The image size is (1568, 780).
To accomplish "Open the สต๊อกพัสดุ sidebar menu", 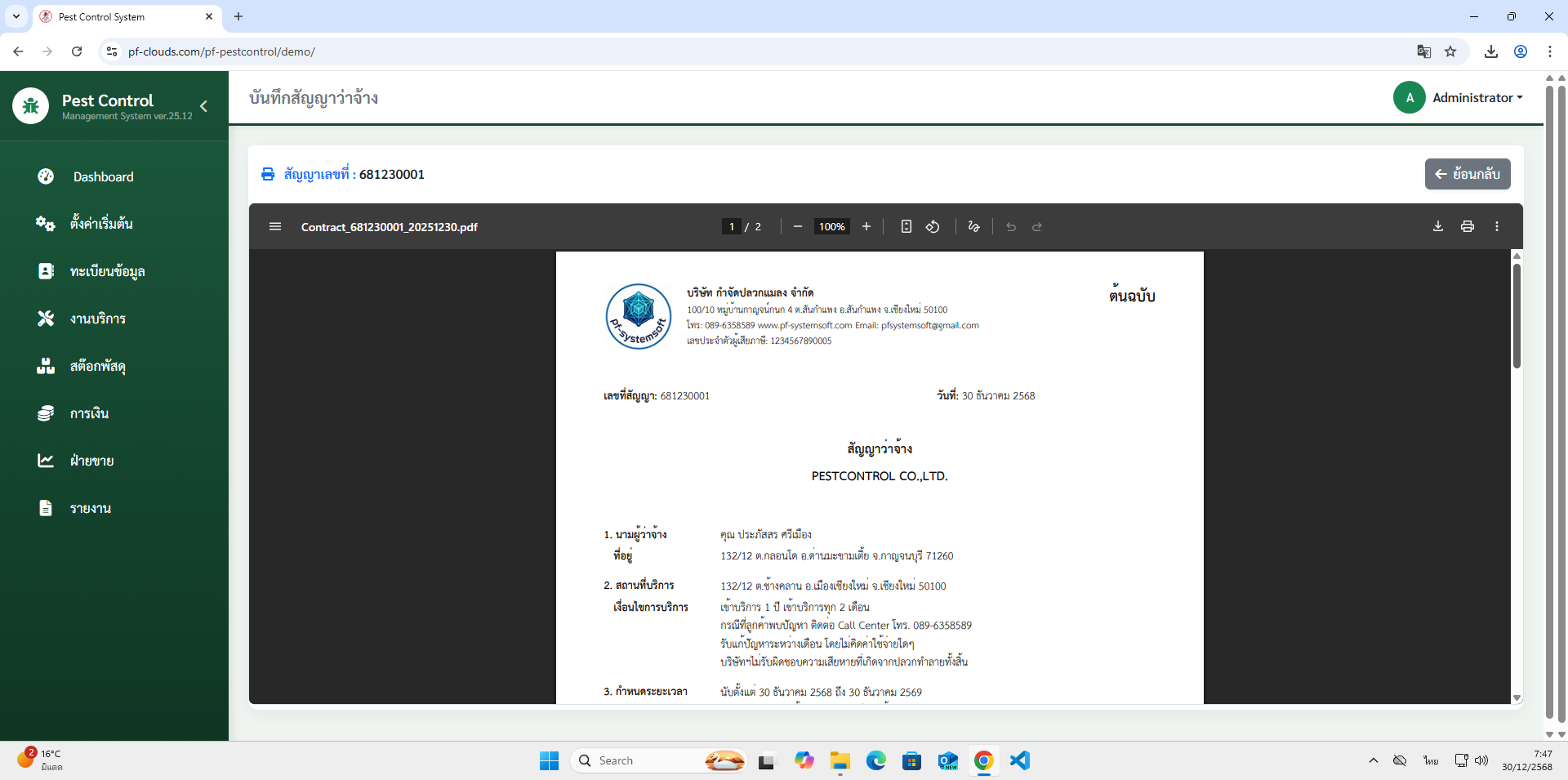I will pyautogui.click(x=98, y=366).
